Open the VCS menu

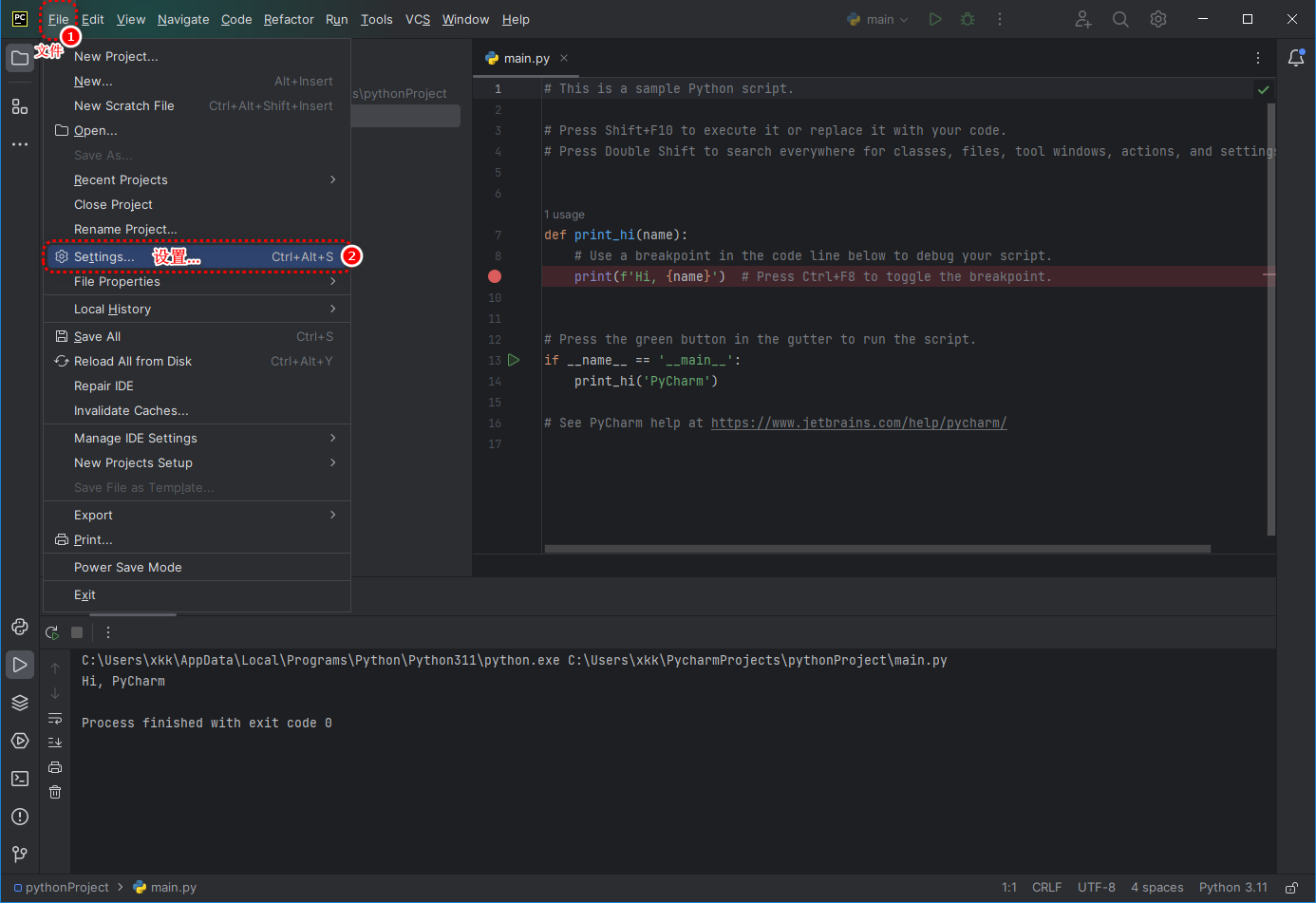418,19
